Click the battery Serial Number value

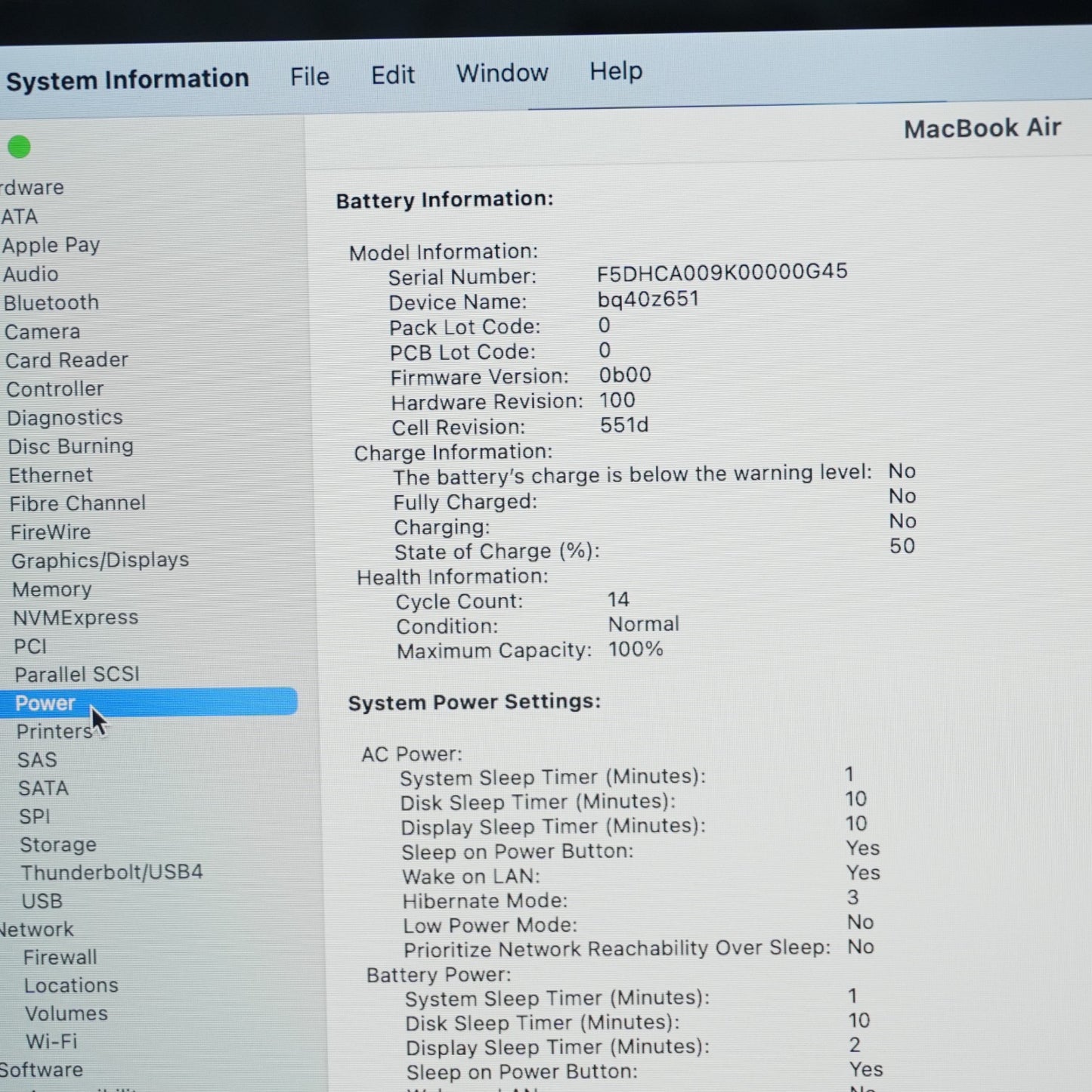coord(722,271)
